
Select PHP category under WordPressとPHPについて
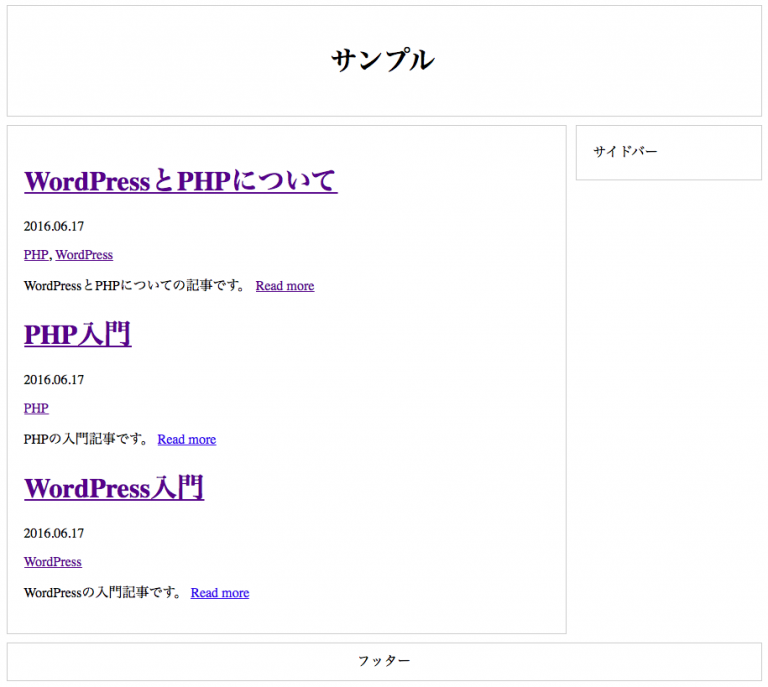[36, 255]
